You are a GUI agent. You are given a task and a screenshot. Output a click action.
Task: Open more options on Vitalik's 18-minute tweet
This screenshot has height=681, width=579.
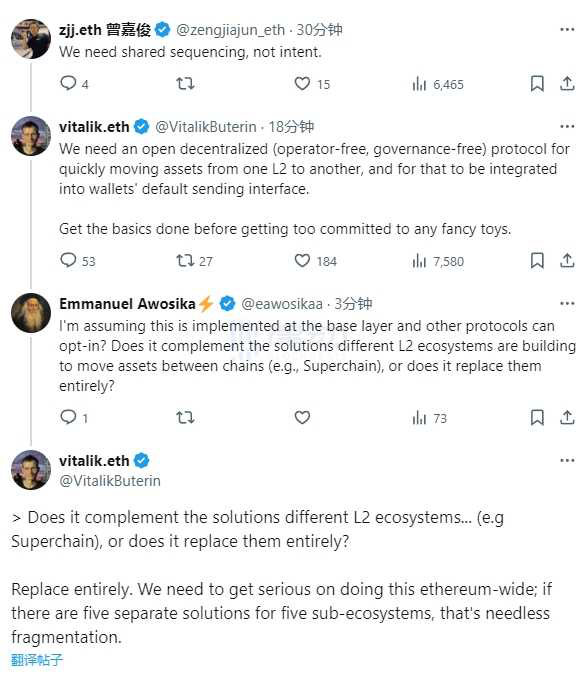567,126
